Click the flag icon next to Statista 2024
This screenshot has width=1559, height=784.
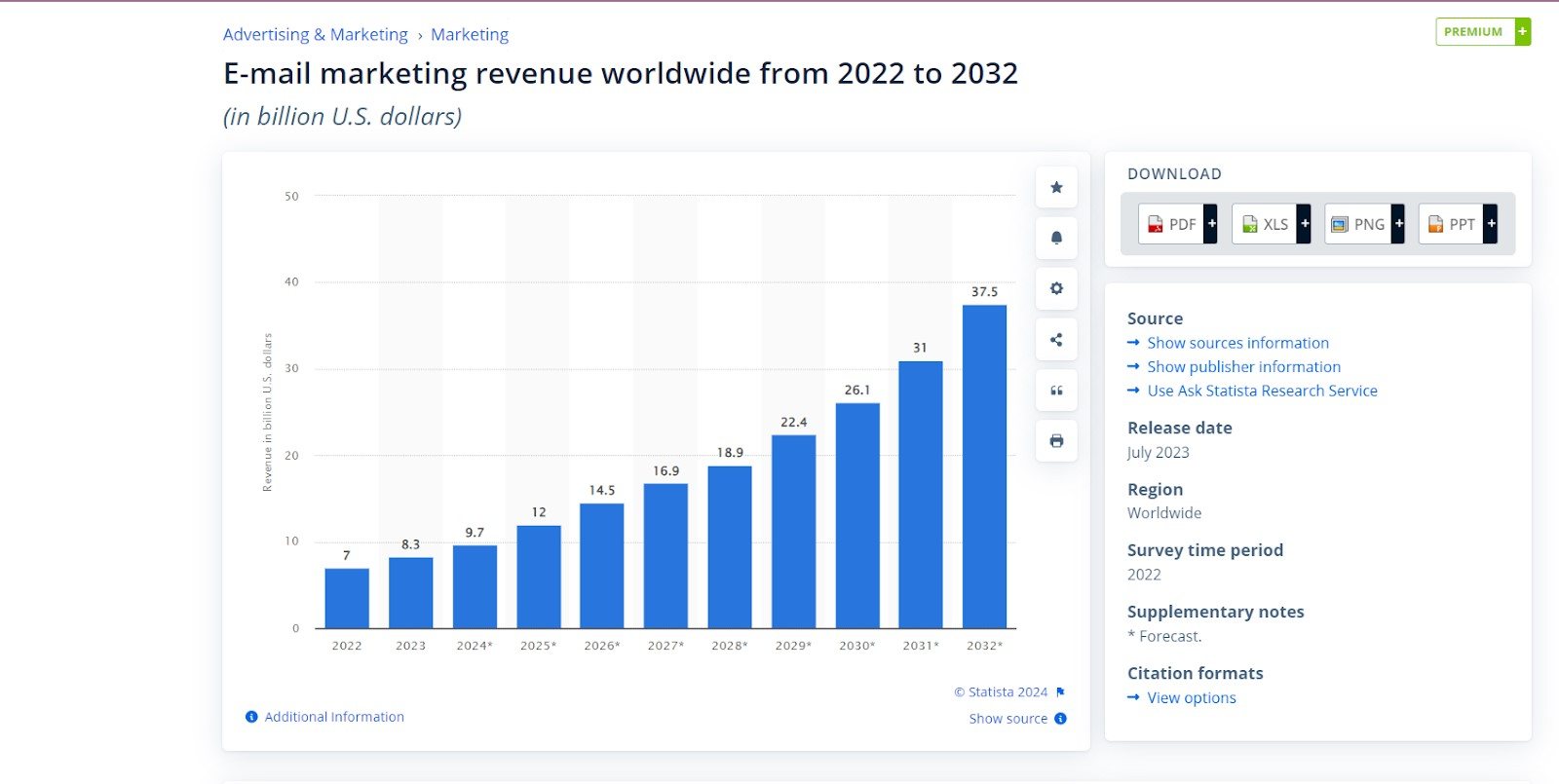click(1060, 692)
